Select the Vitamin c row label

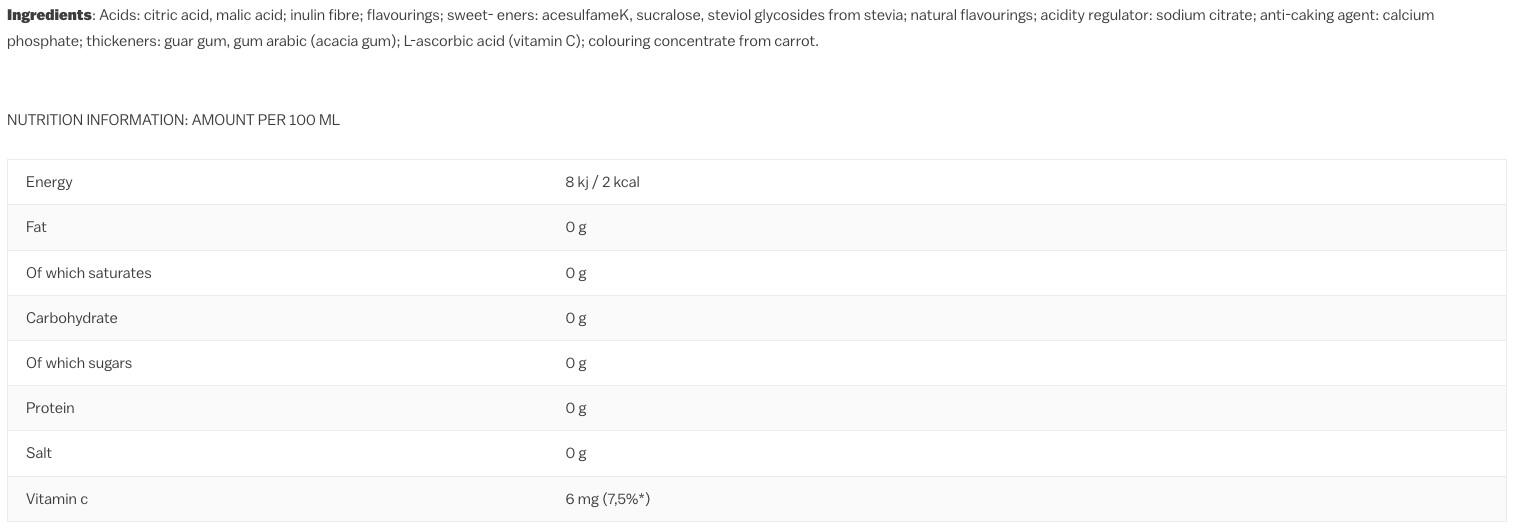pos(57,499)
